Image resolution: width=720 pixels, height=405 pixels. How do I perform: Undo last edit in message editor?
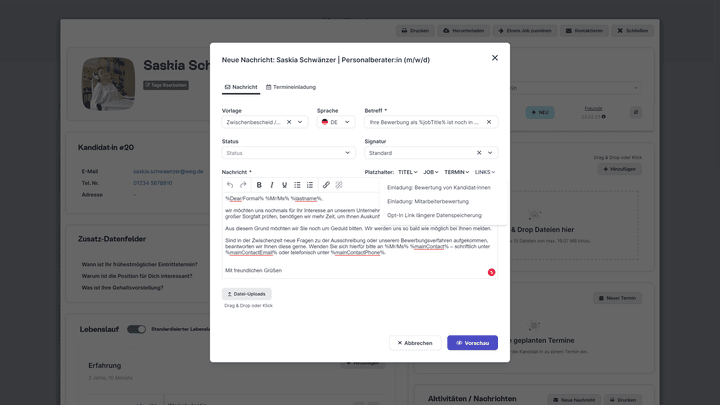[230, 185]
